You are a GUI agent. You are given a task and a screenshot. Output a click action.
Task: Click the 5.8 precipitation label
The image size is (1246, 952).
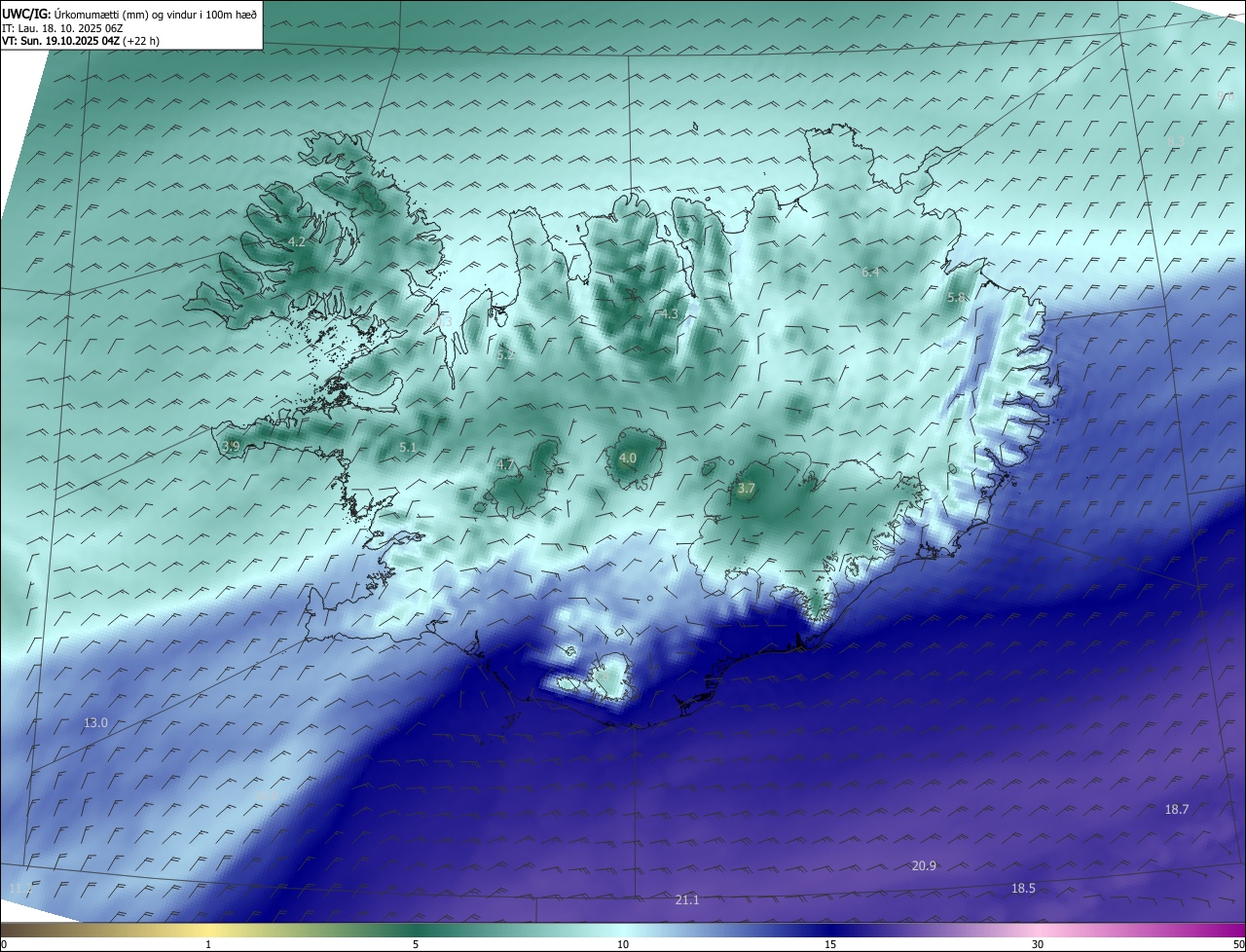[x=956, y=298]
